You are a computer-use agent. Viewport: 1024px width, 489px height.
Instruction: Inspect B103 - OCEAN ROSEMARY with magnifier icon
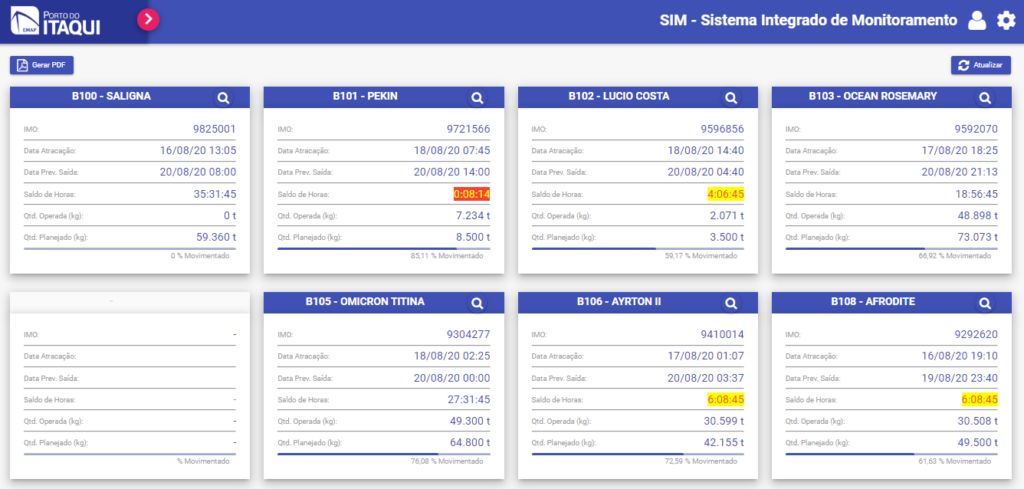tap(985, 97)
